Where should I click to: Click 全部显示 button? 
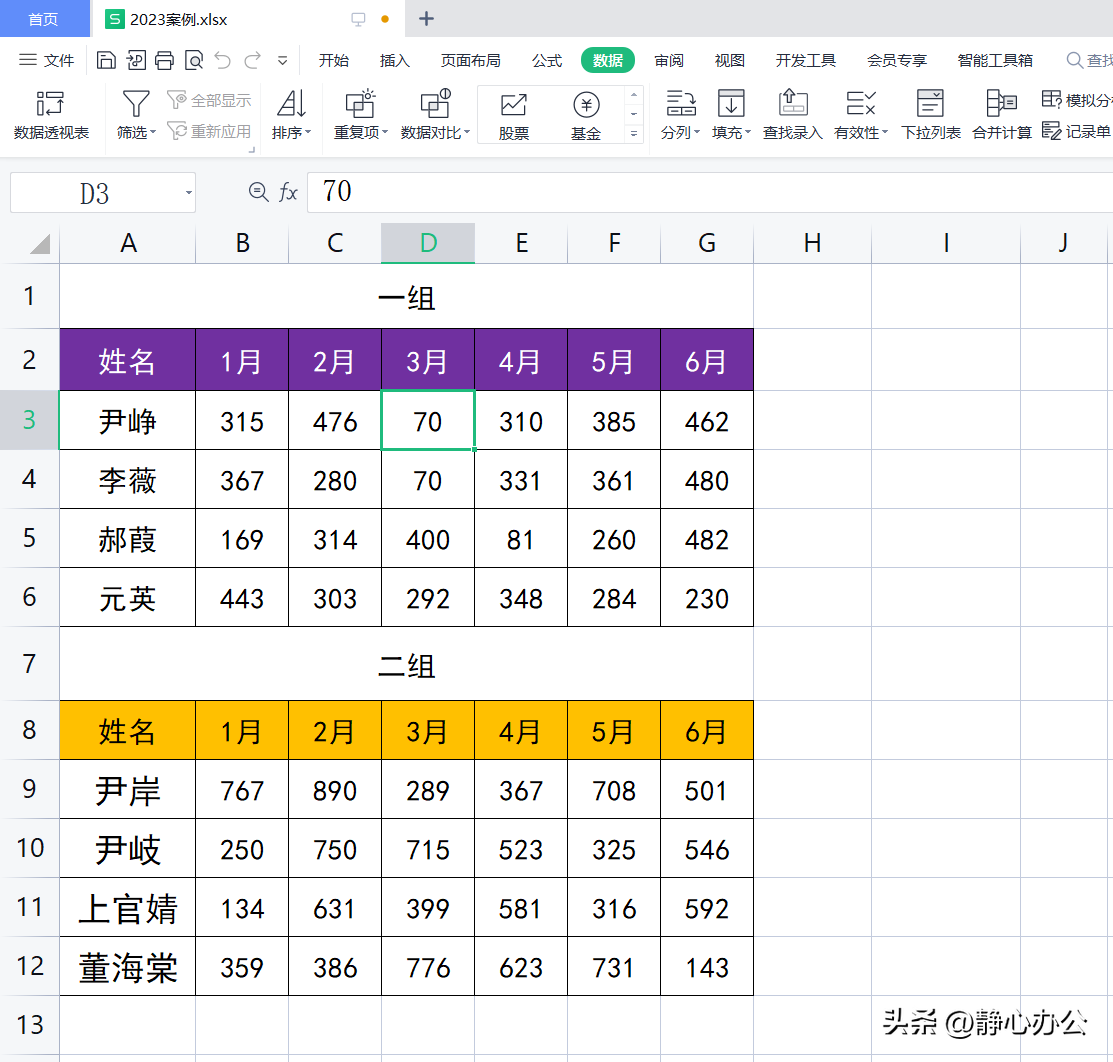209,100
